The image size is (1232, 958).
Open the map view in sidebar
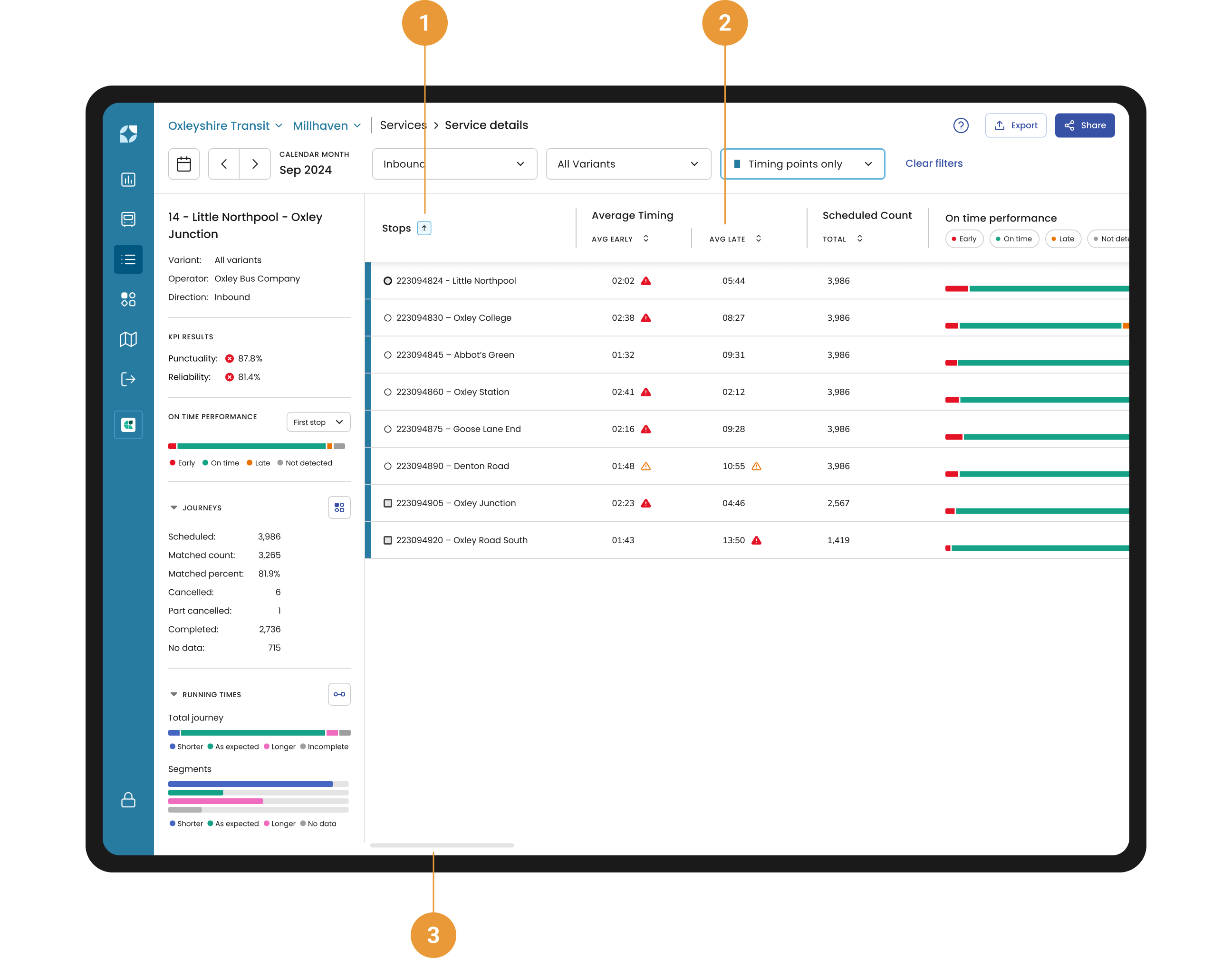[128, 339]
